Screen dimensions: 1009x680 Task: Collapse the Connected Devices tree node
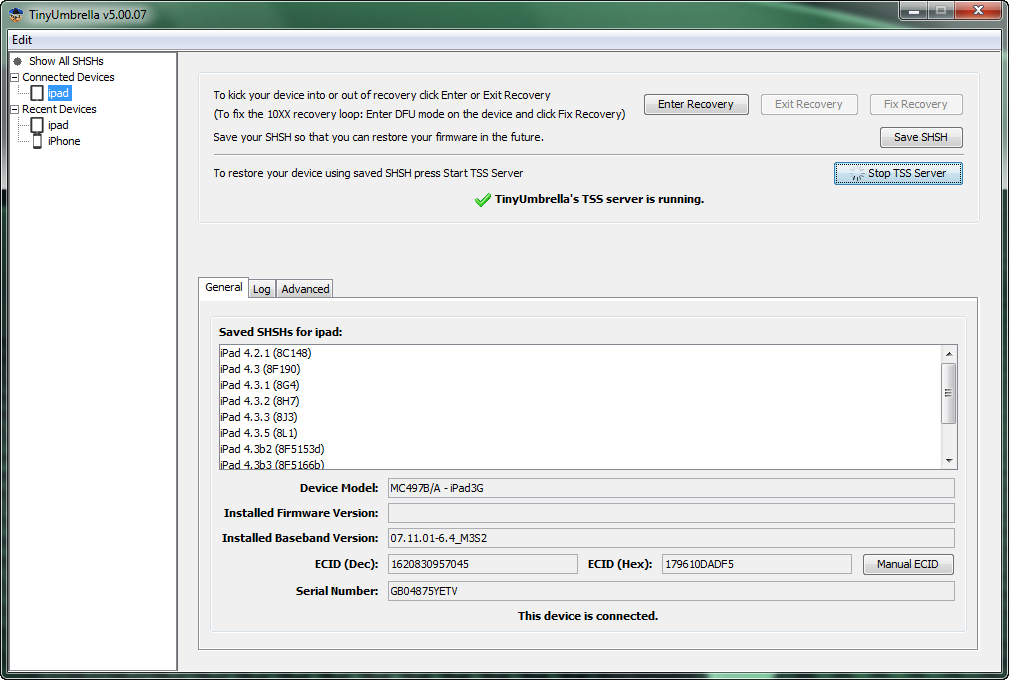pos(15,77)
